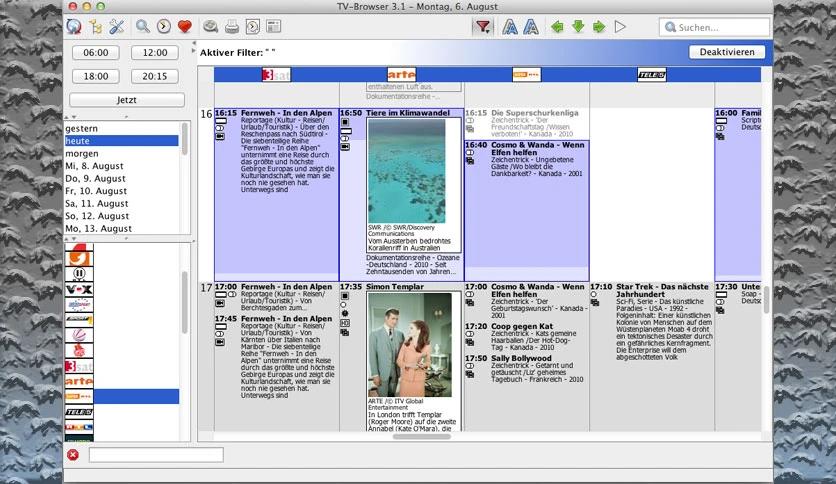Open 17:45 Fernweh - In den Alpen program

276,358
